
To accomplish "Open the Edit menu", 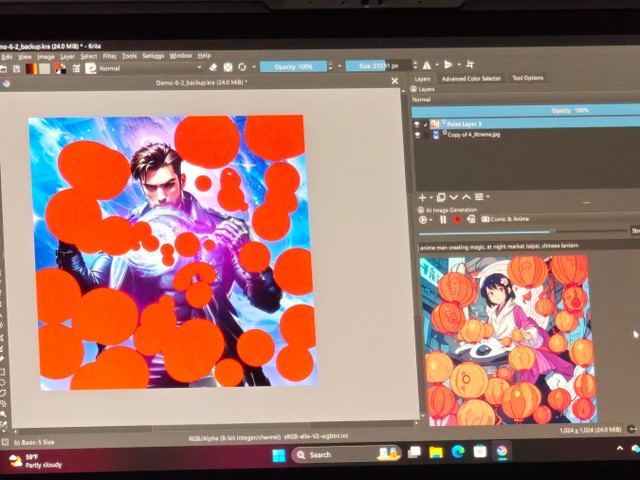I will pos(7,58).
